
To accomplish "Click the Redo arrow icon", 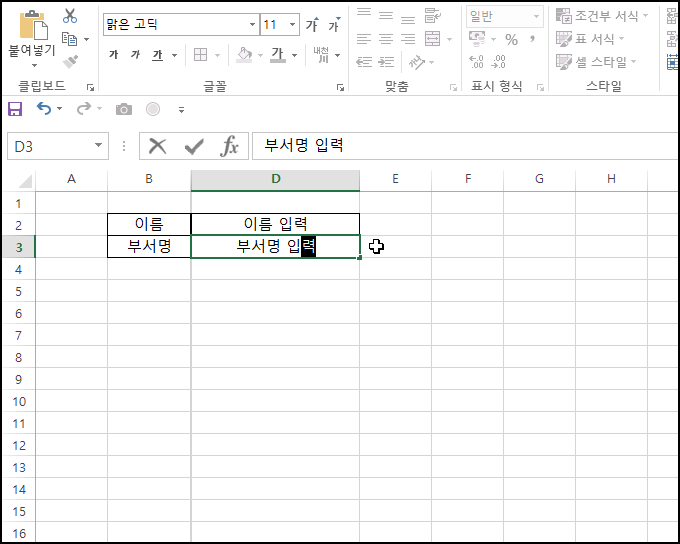I will point(84,108).
